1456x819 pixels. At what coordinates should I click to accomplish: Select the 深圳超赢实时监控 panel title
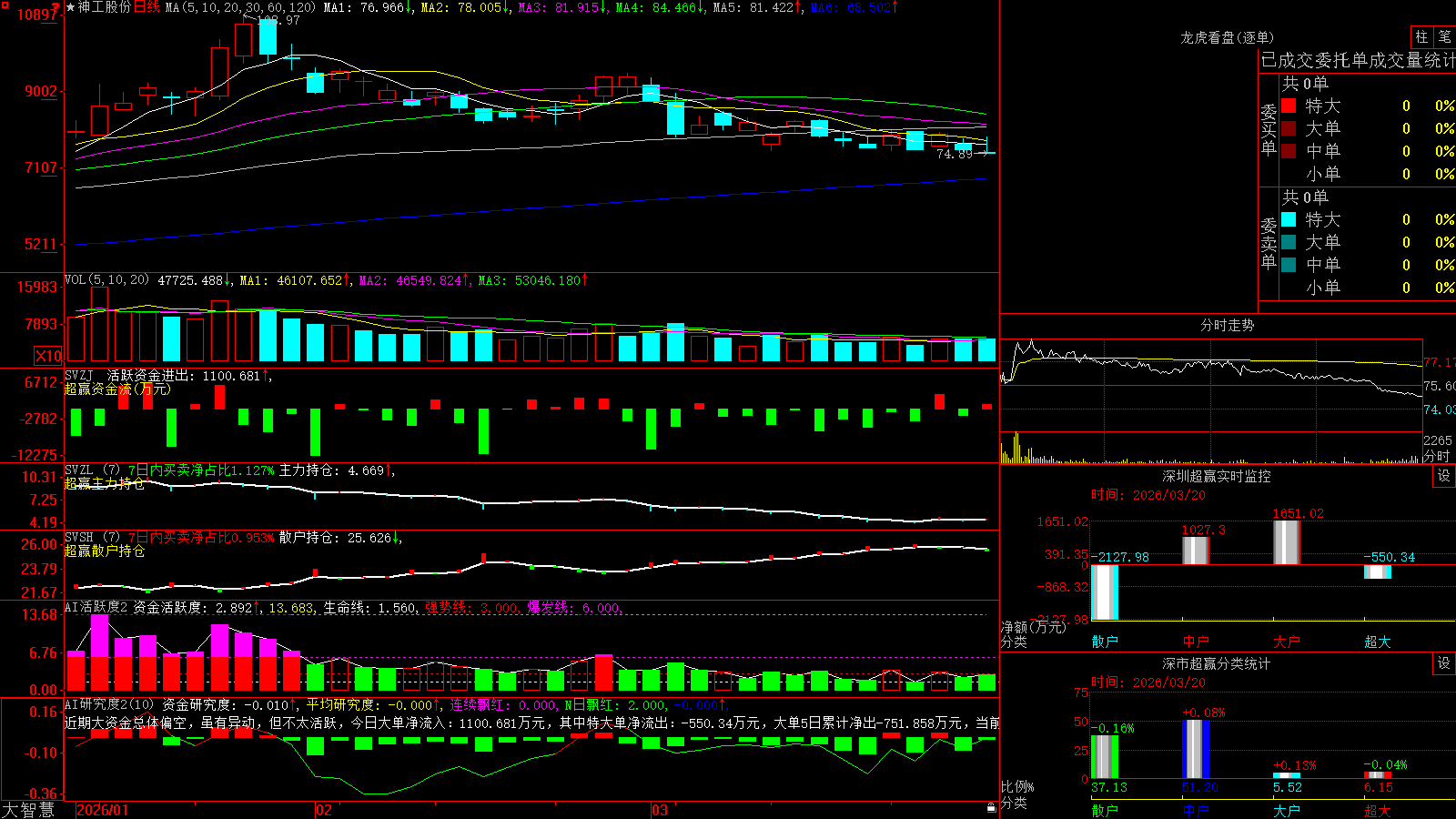tap(1216, 476)
